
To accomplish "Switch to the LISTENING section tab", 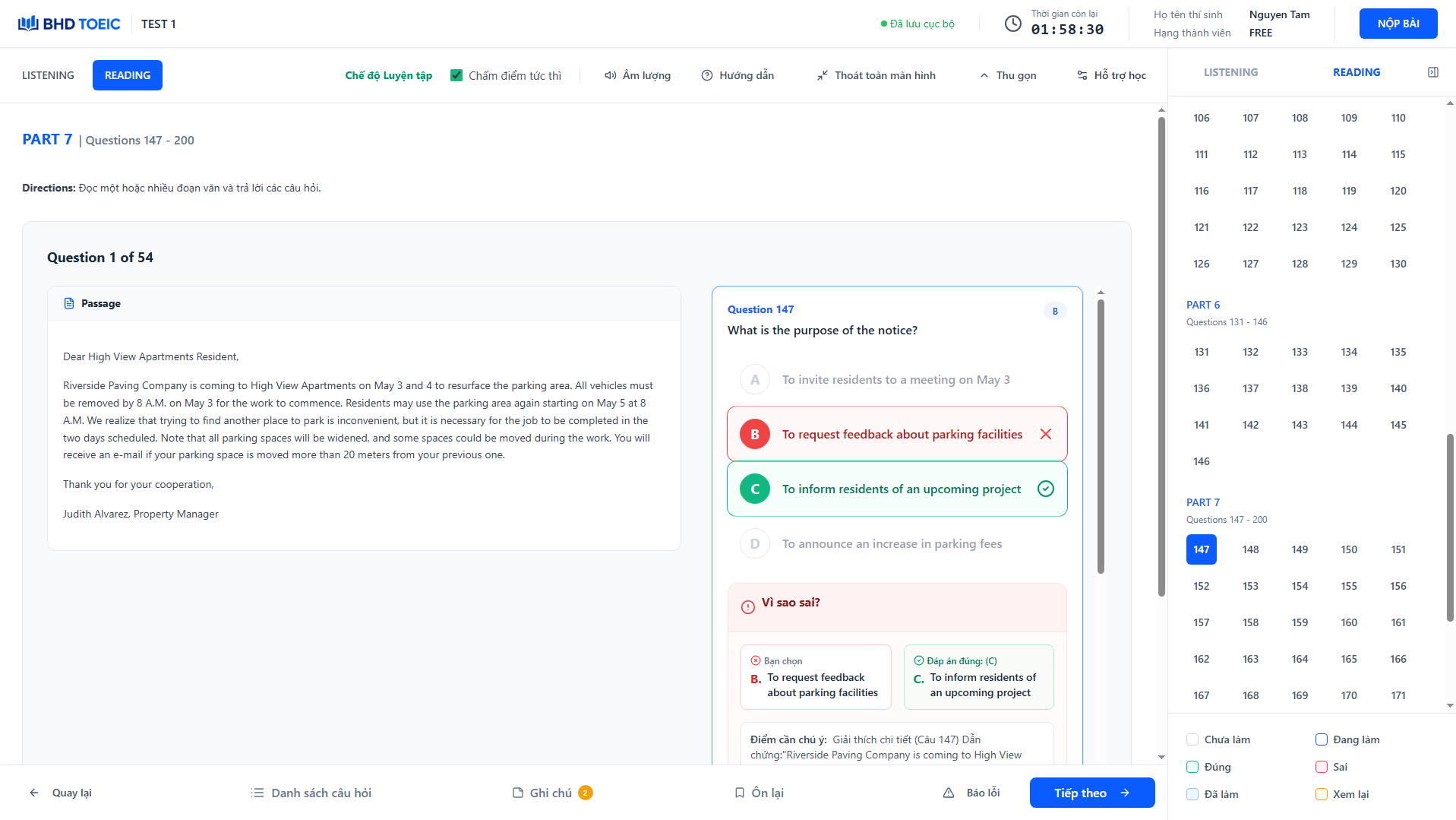I will click(48, 75).
